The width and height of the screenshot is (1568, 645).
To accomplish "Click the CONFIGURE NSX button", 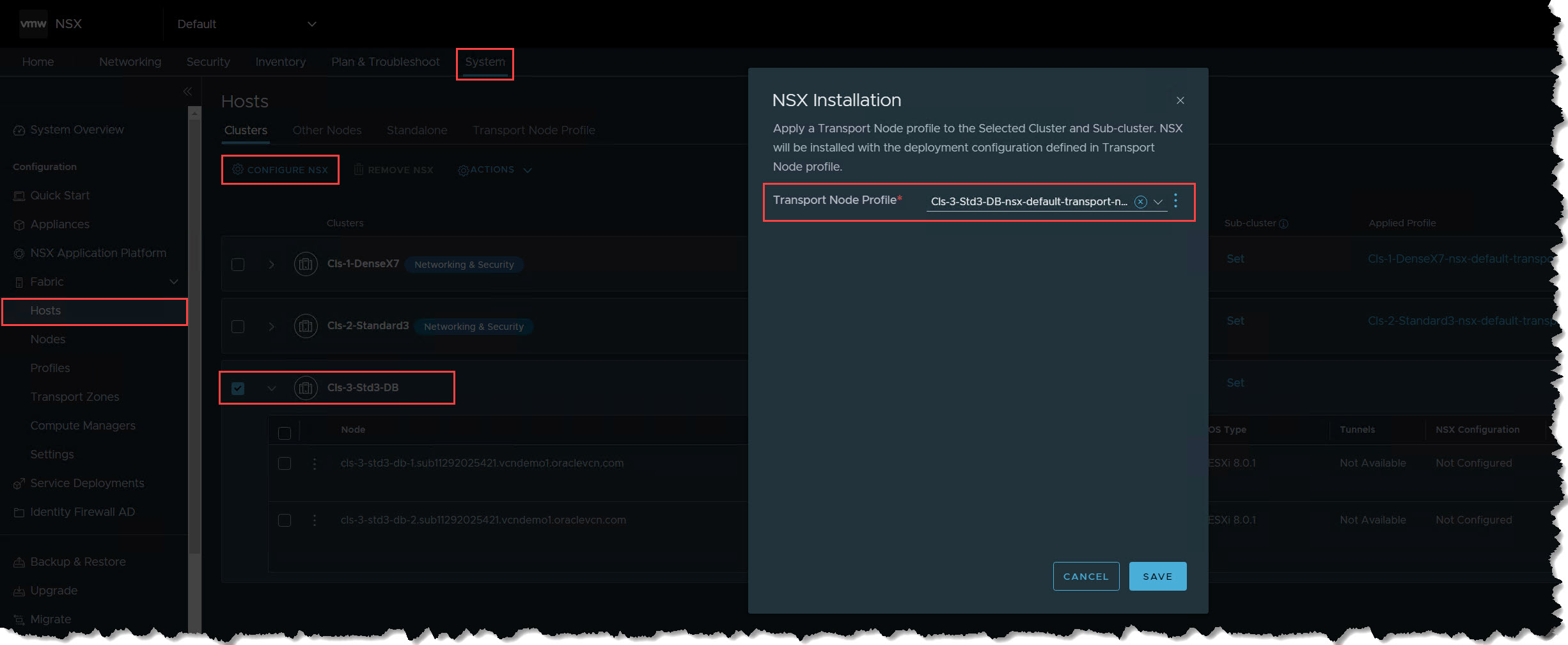I will 280,170.
